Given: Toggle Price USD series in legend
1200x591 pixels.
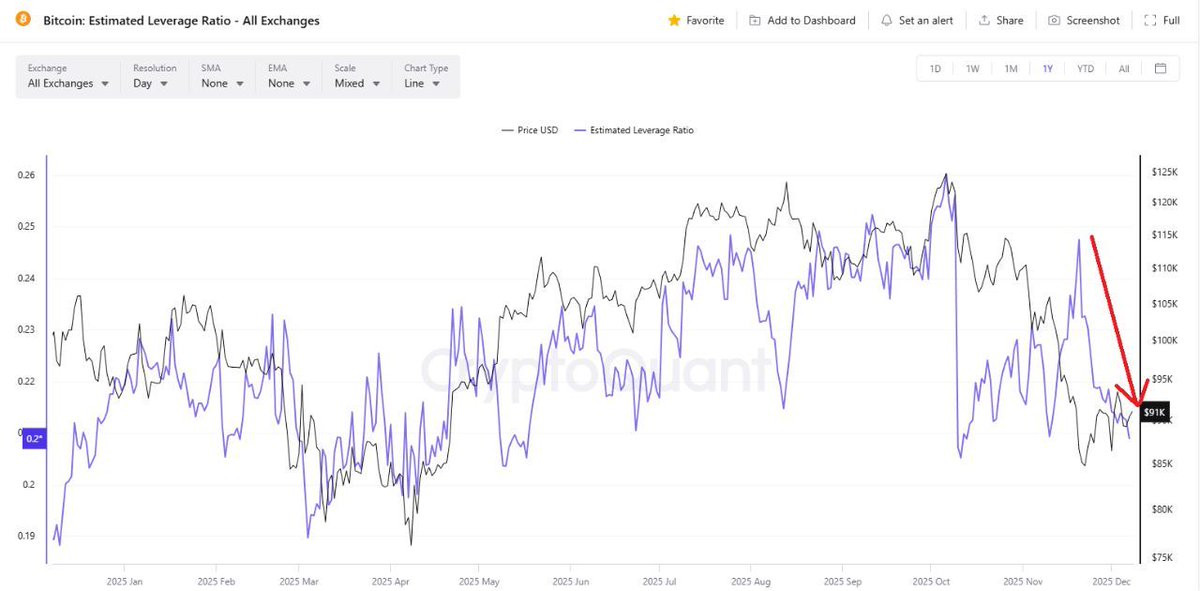Looking at the screenshot, I should [529, 130].
